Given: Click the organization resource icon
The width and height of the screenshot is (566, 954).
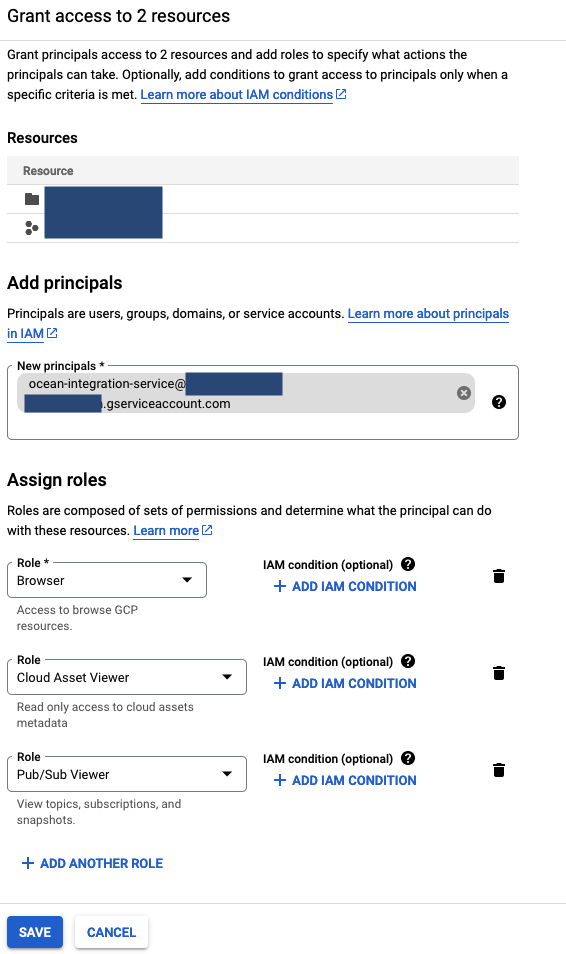Looking at the screenshot, I should [32, 228].
